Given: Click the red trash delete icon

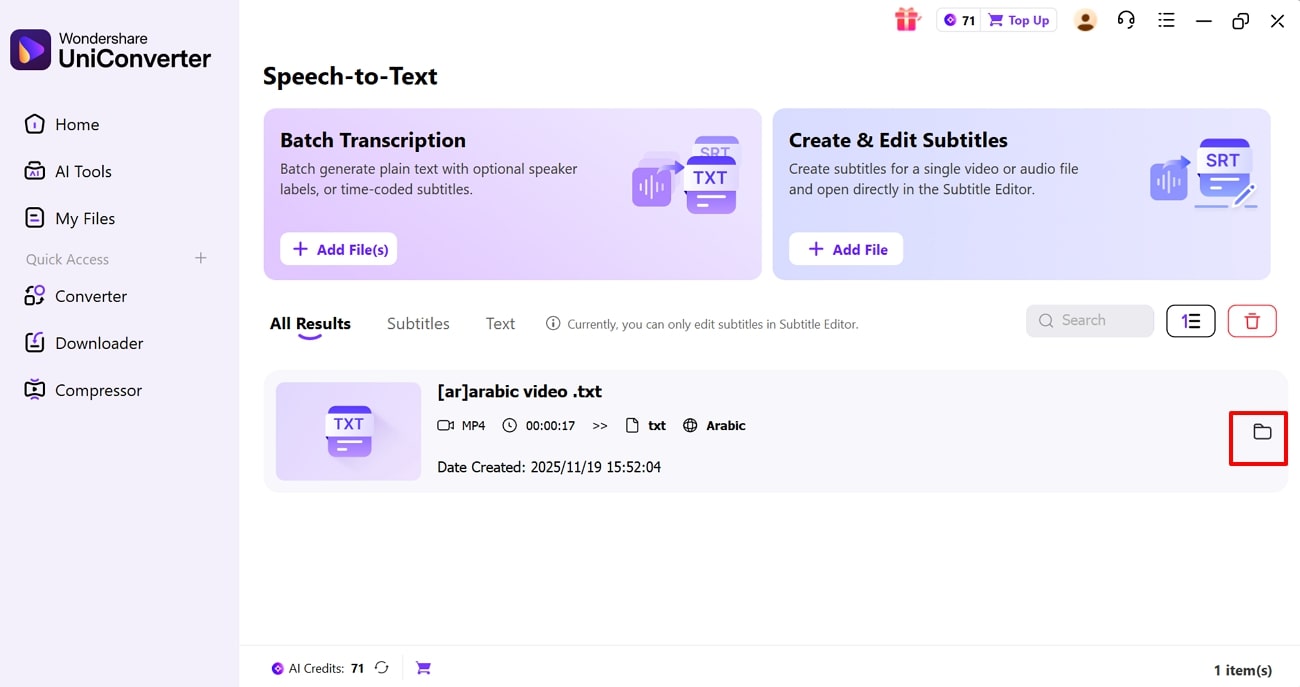Looking at the screenshot, I should 1252,321.
